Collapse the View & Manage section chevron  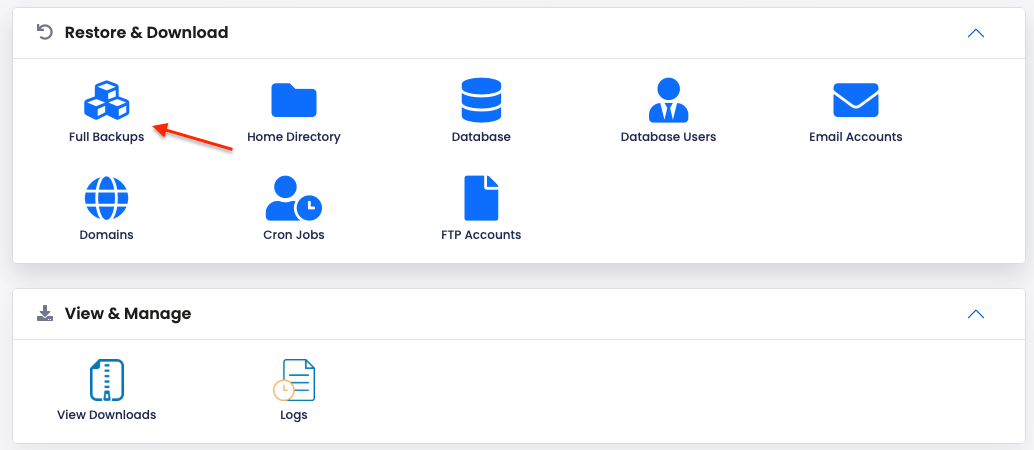click(x=976, y=314)
